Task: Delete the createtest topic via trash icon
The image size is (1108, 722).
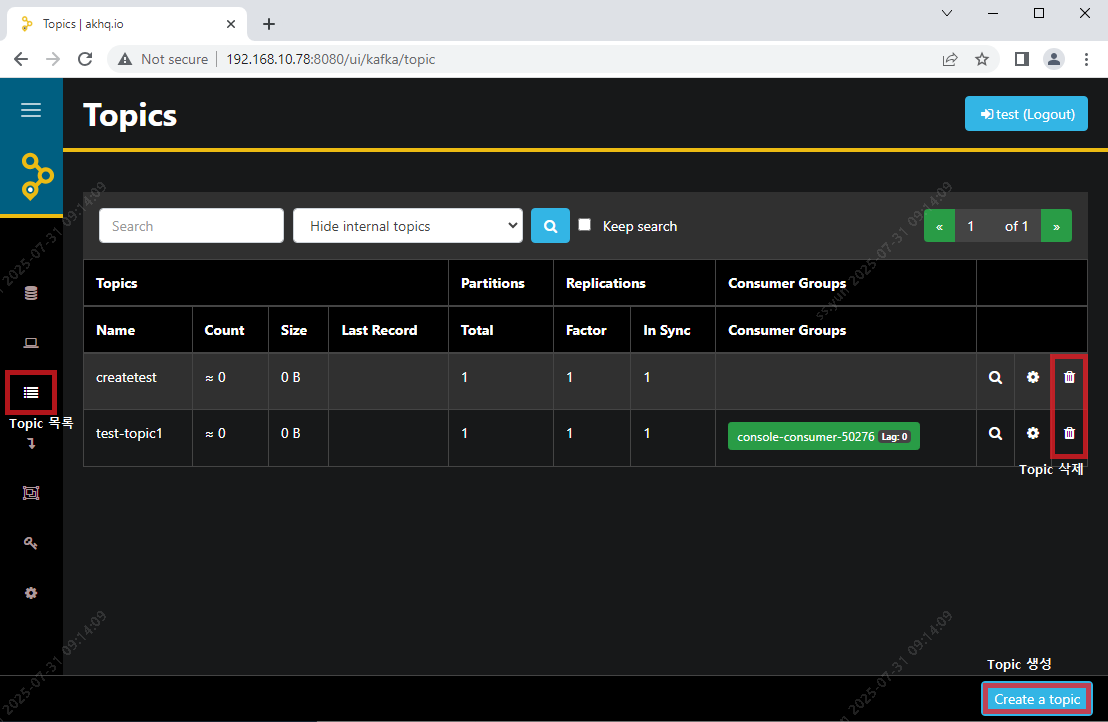Action: (x=1069, y=378)
